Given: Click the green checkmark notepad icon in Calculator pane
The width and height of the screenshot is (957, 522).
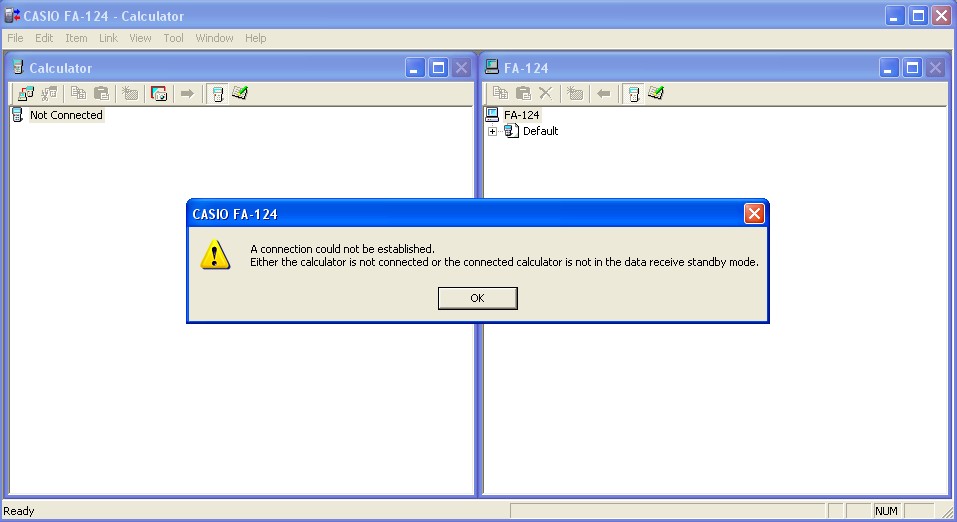Looking at the screenshot, I should (240, 93).
